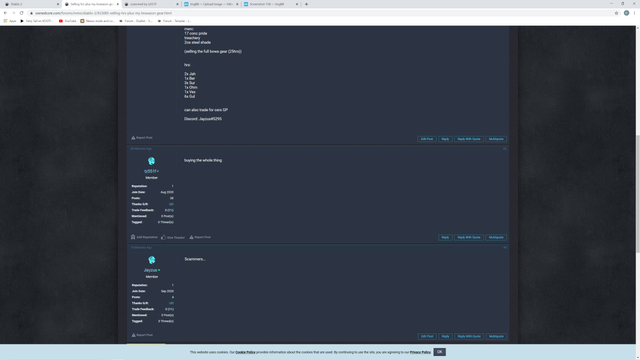Click the '2x Jah' list line
Viewport: 640px width, 360px height.
click(190, 74)
